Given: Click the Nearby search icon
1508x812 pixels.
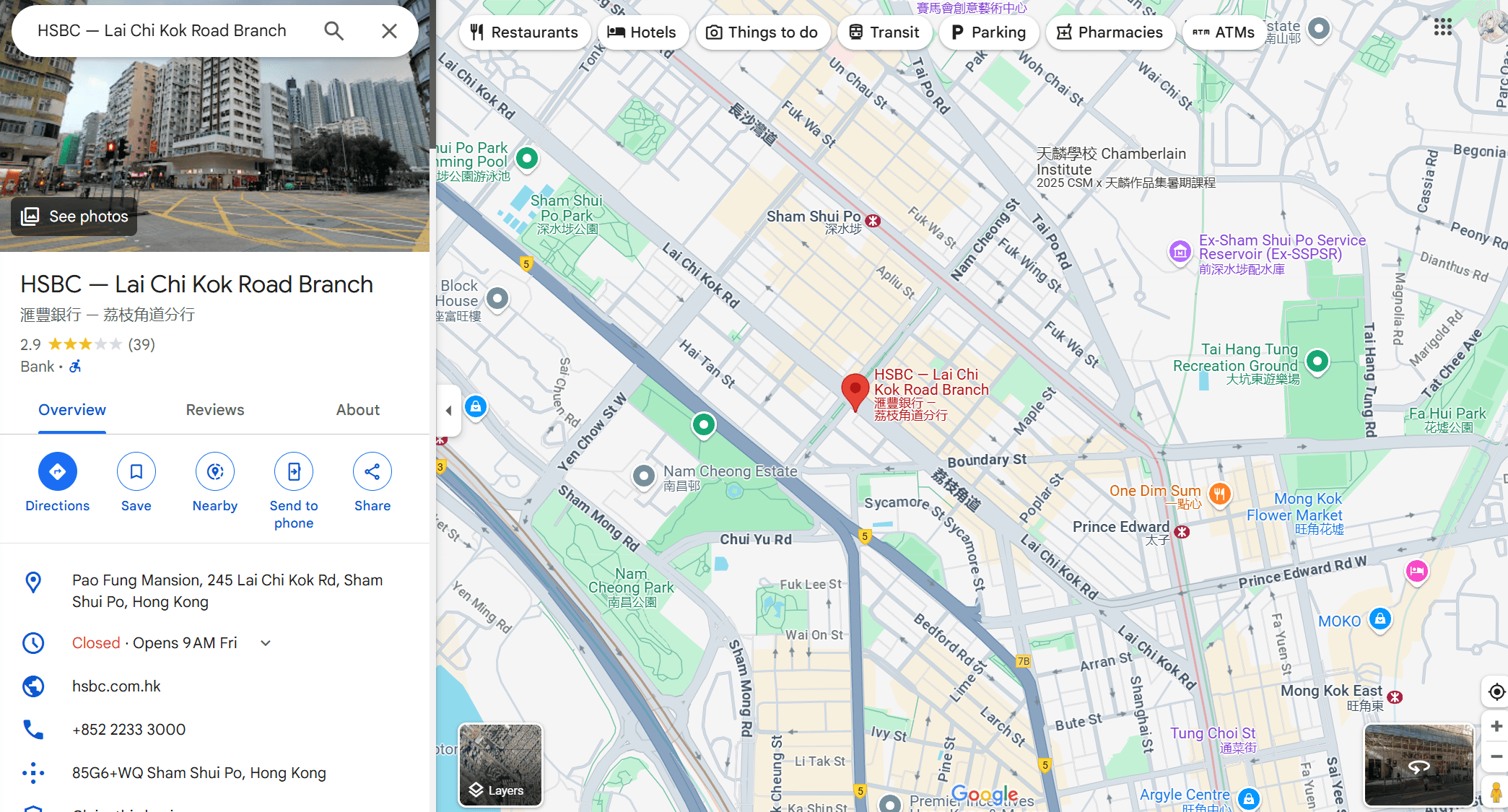Looking at the screenshot, I should point(215,471).
